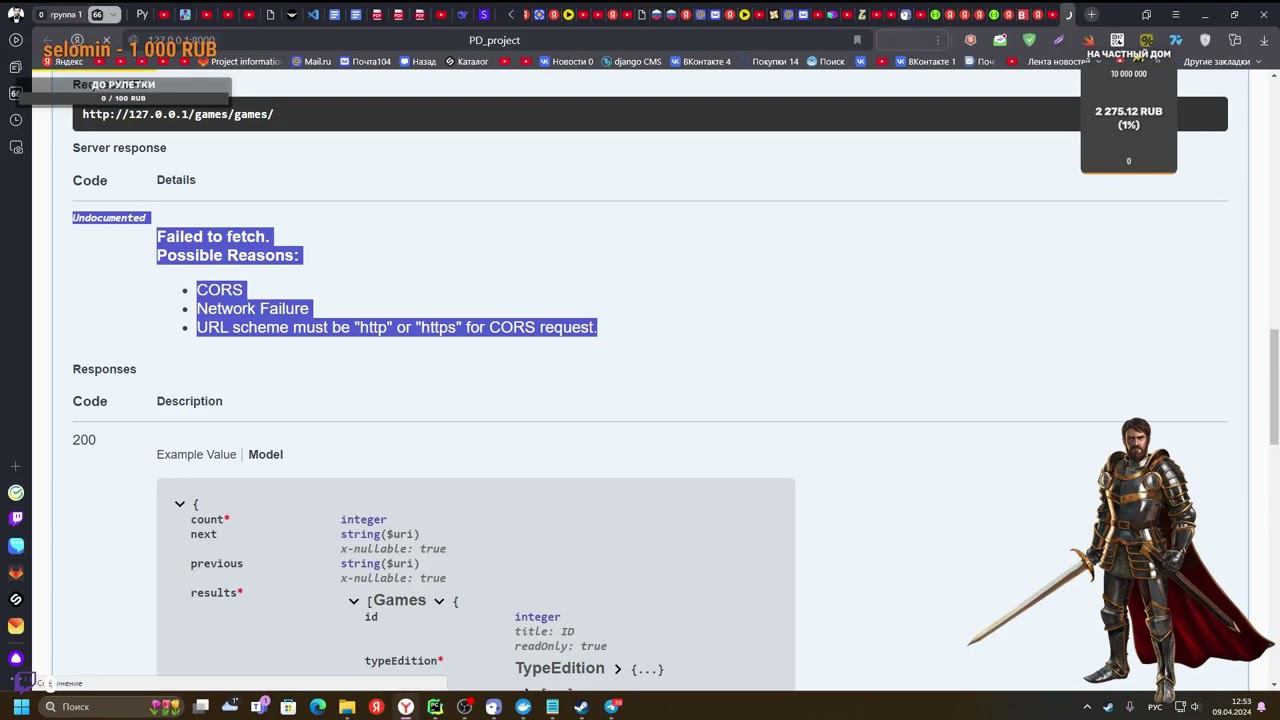Click the 200 response code
This screenshot has height=720, width=1280.
click(x=84, y=440)
